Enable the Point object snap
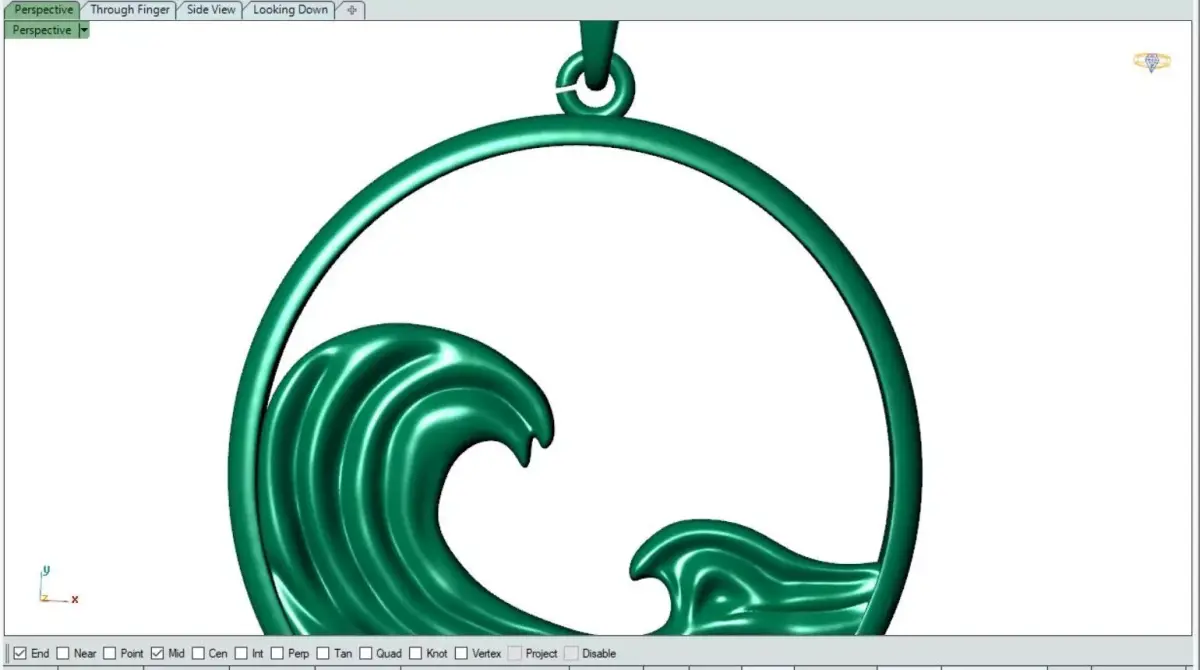 (x=109, y=654)
